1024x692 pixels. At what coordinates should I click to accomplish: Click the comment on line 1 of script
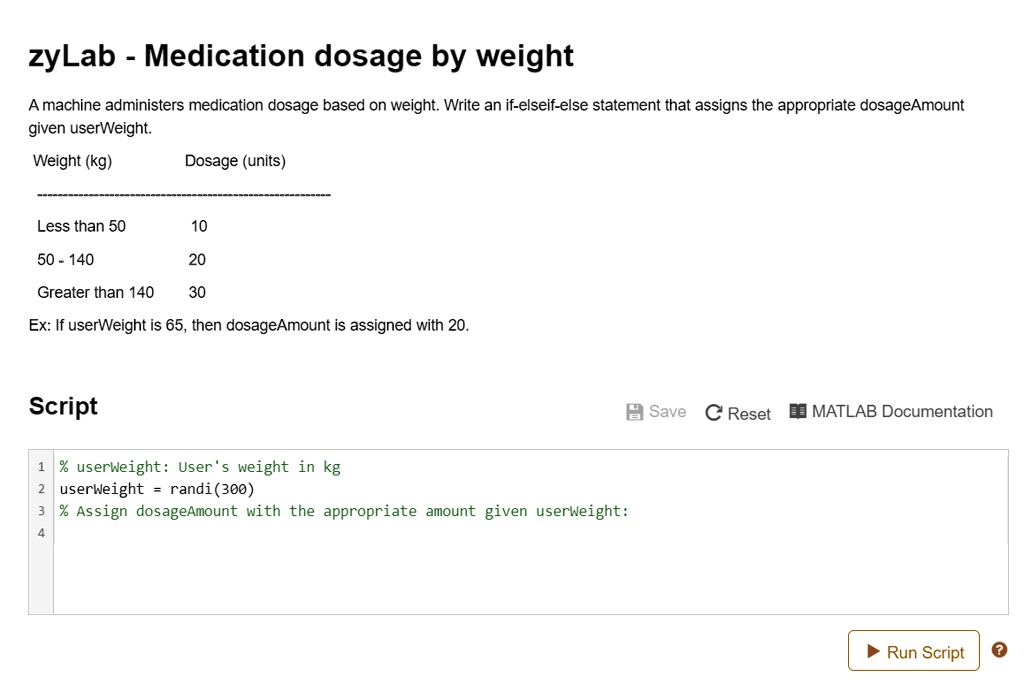click(x=200, y=467)
